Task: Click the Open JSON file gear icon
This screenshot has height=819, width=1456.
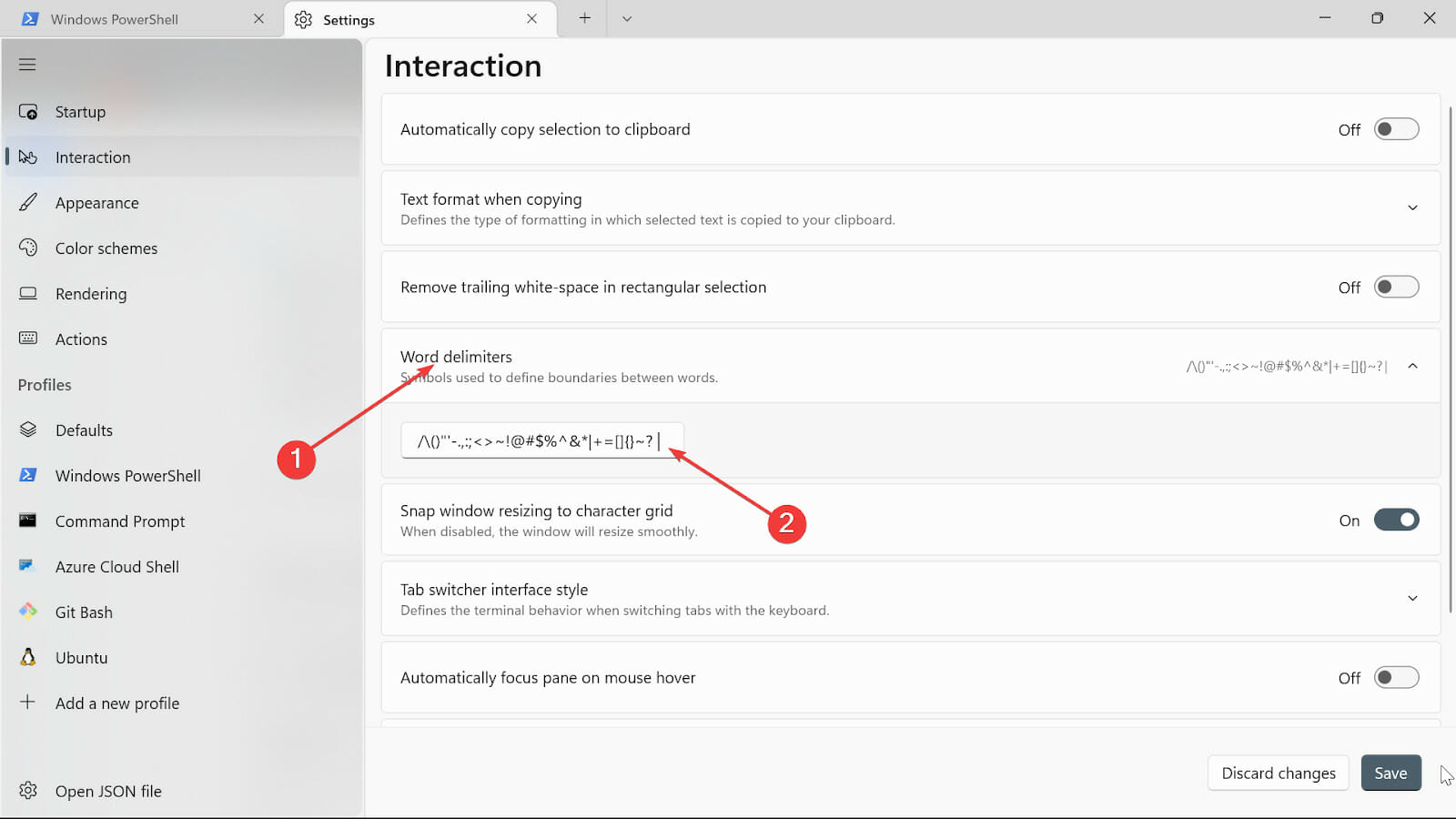Action: tap(28, 790)
